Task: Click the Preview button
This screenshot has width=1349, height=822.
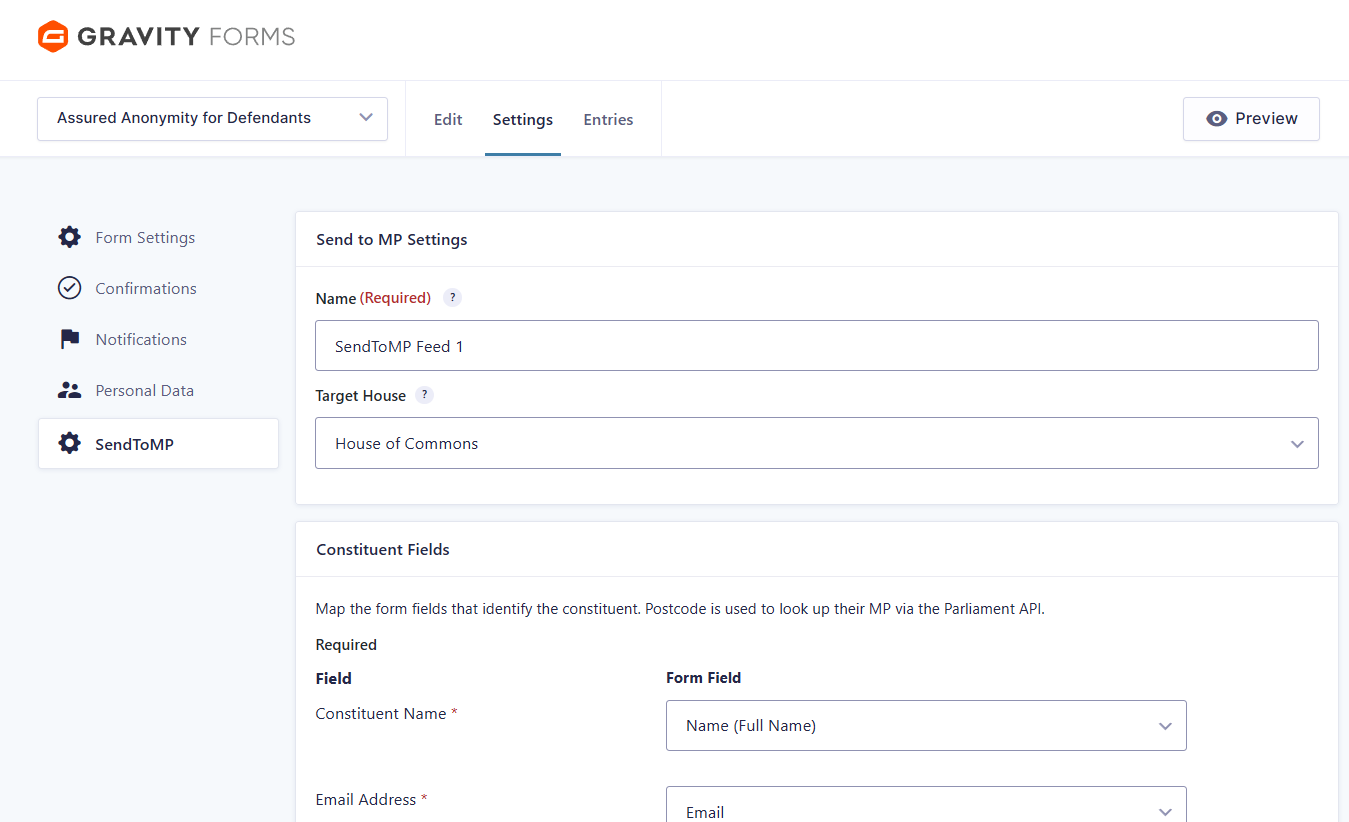Action: [x=1251, y=118]
